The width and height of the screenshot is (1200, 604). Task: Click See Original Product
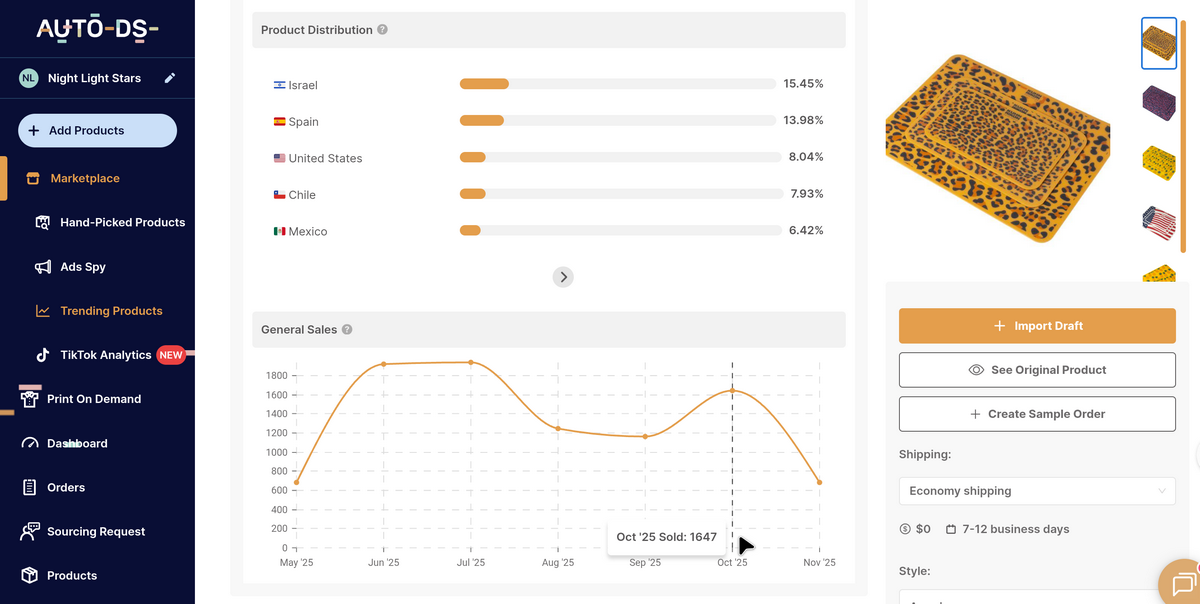coord(1037,369)
